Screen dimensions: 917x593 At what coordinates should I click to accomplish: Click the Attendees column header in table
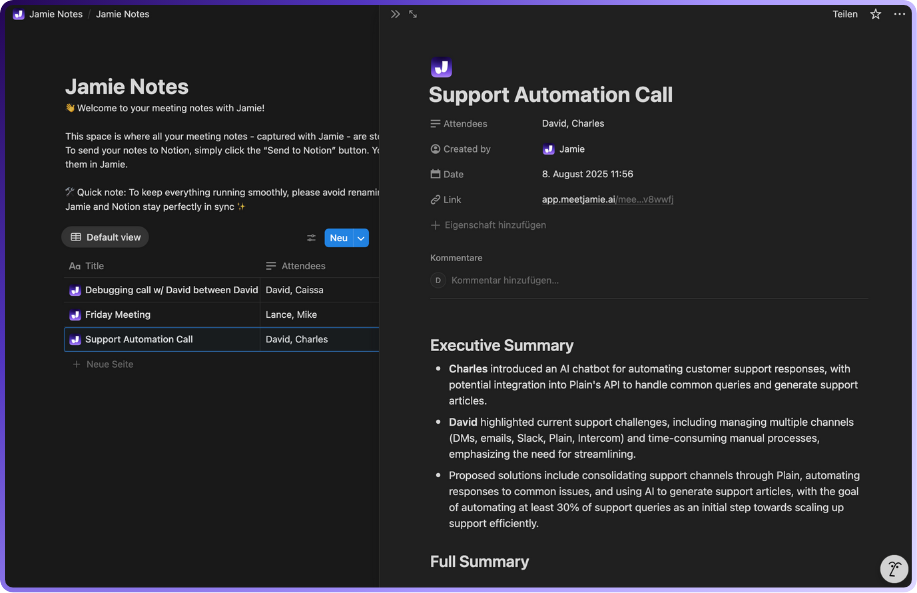[295, 266]
